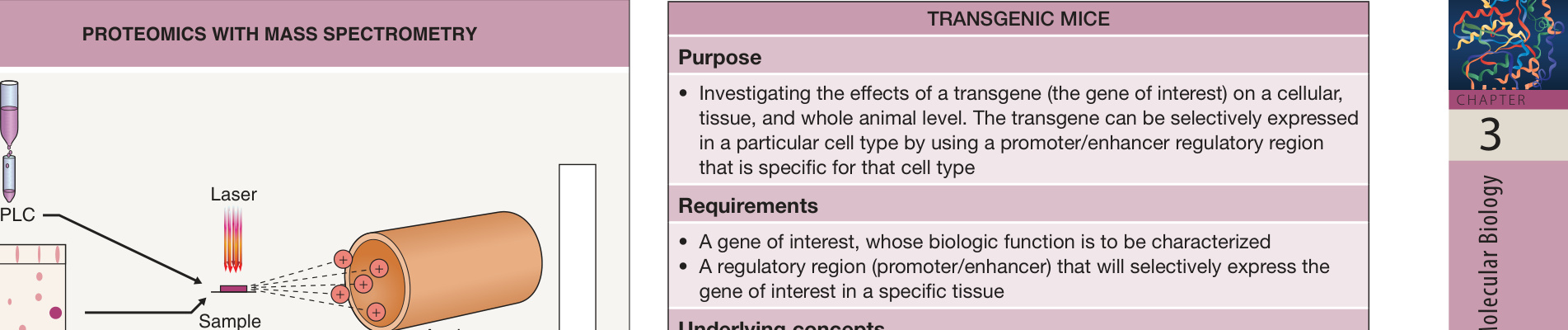The image size is (1568, 330).
Task: Select the Purpose section header
Action: click(719, 58)
